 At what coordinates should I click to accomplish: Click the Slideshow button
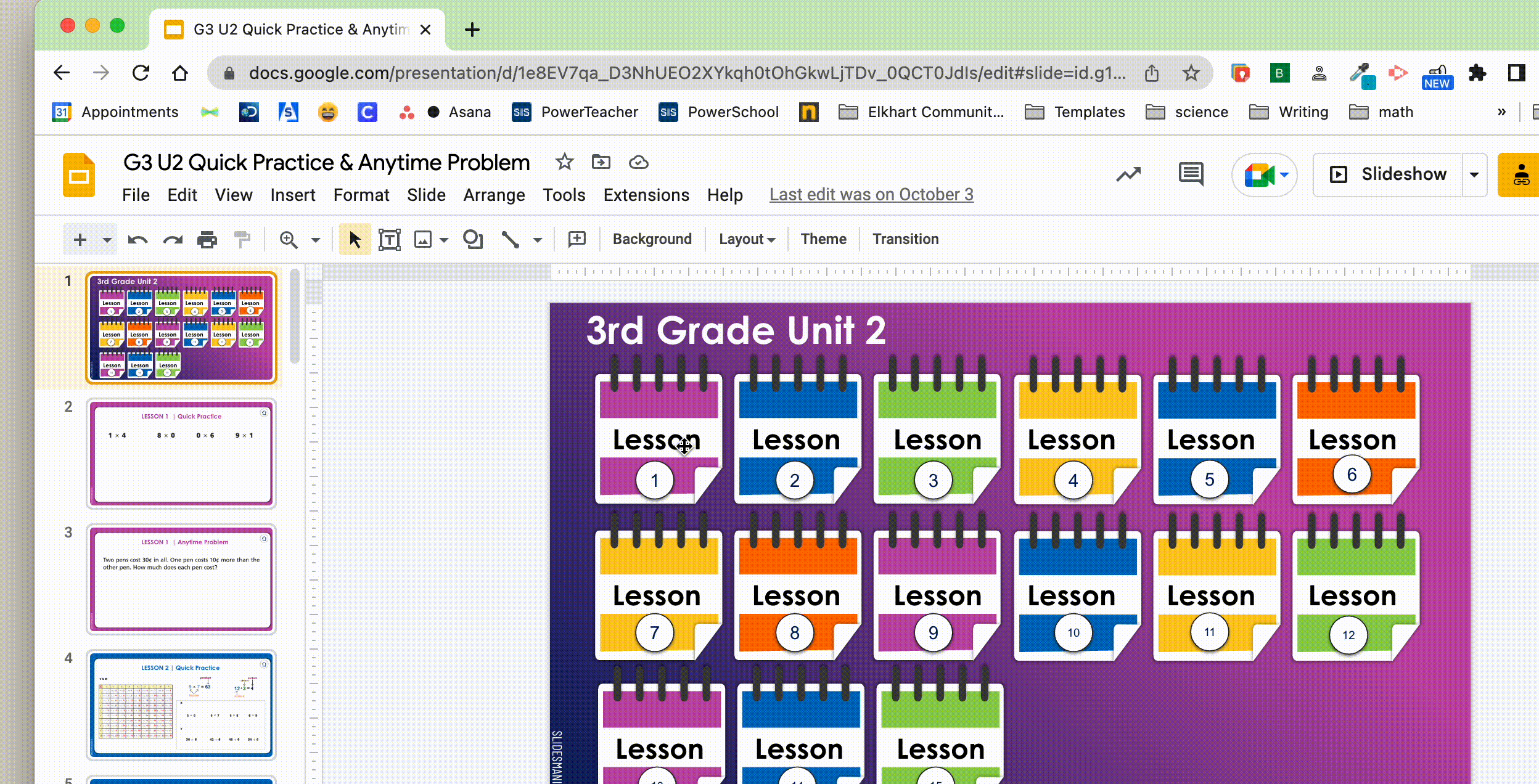(1388, 174)
